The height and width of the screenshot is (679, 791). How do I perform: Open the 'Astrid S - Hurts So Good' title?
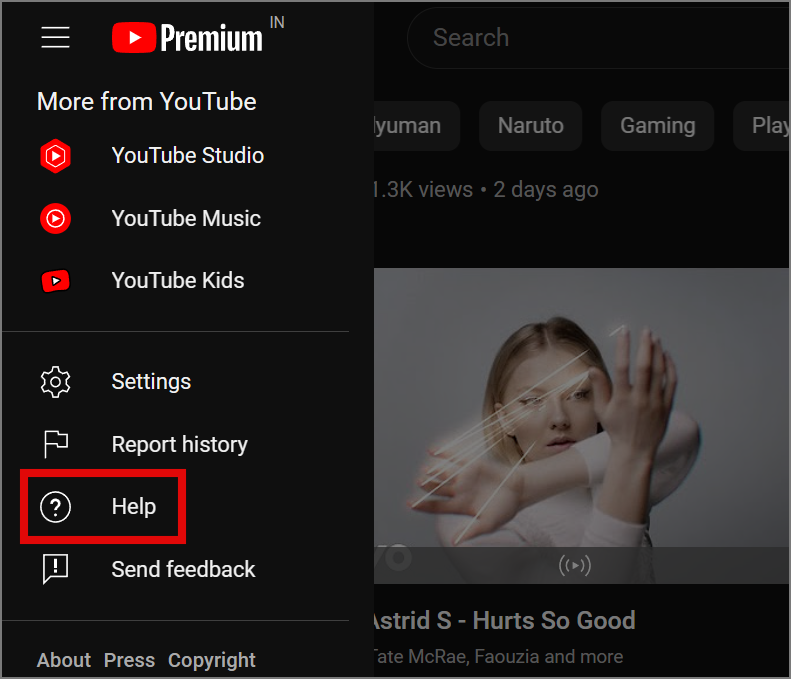[504, 620]
